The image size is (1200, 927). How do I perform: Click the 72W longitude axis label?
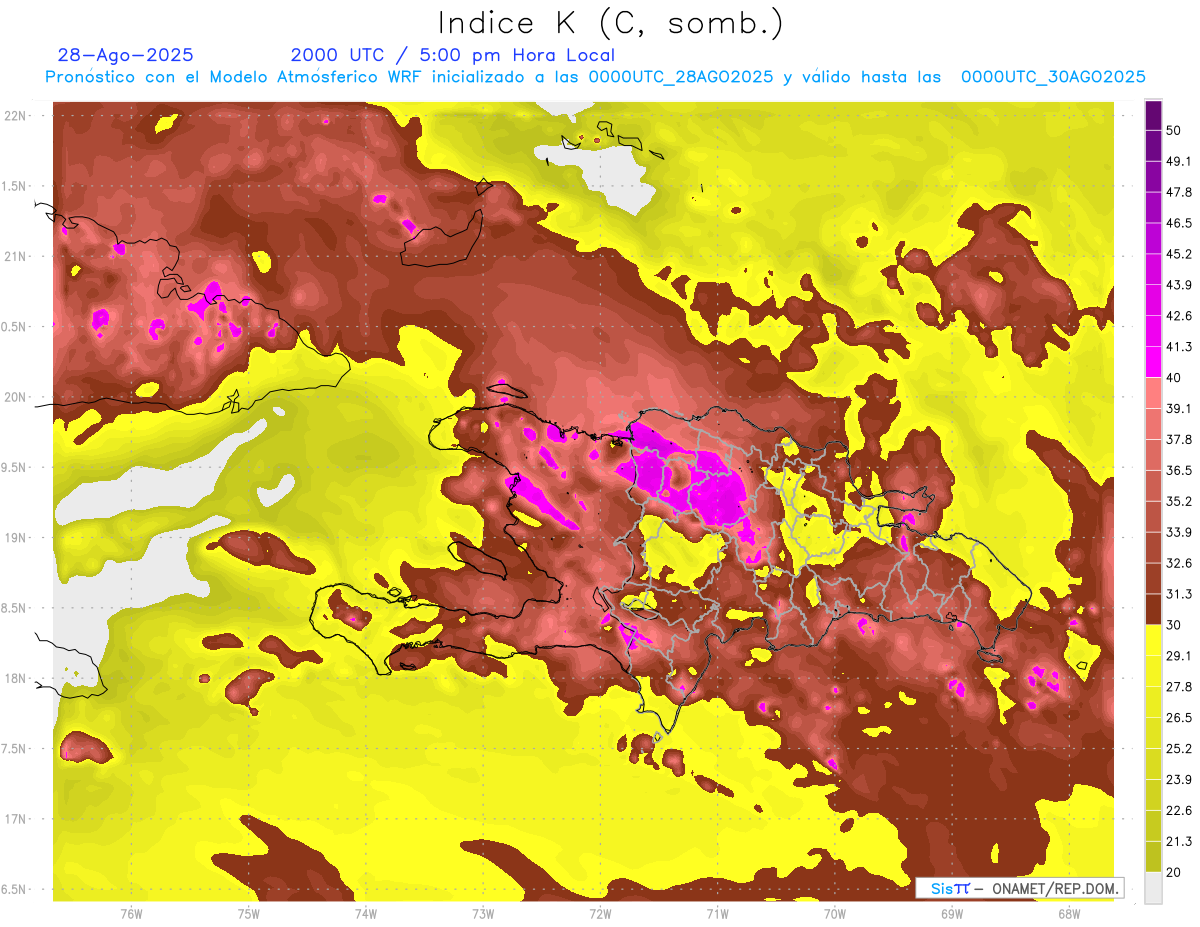600,914
